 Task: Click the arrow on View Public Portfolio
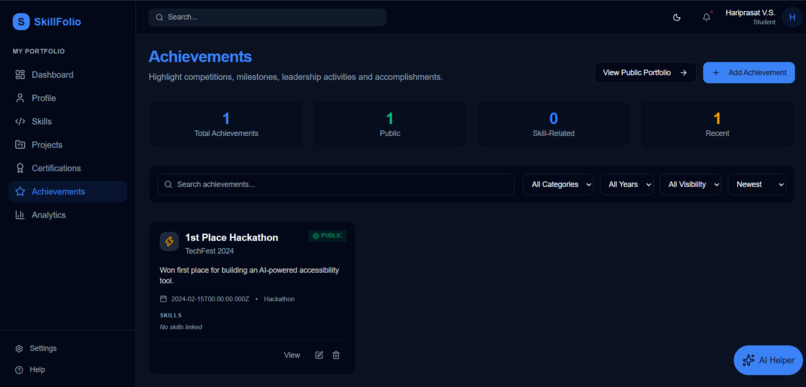(683, 72)
